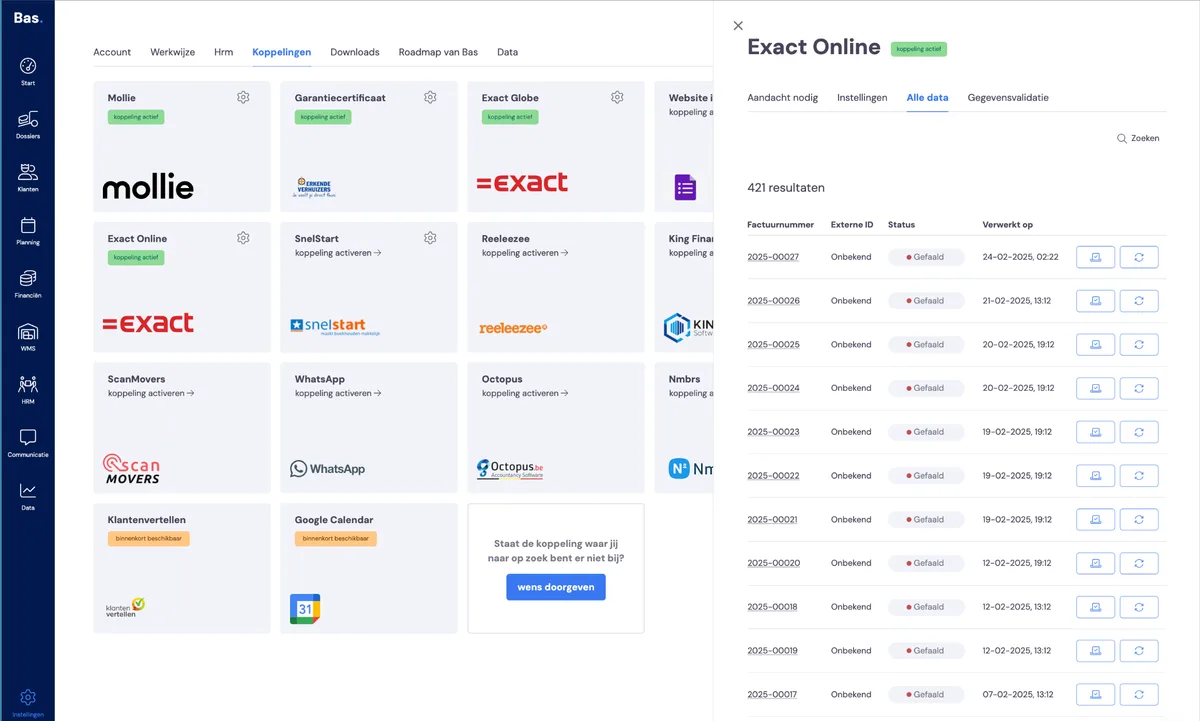This screenshot has width=1200, height=721.
Task: Close the Exact Online side panel
Action: (738, 25)
